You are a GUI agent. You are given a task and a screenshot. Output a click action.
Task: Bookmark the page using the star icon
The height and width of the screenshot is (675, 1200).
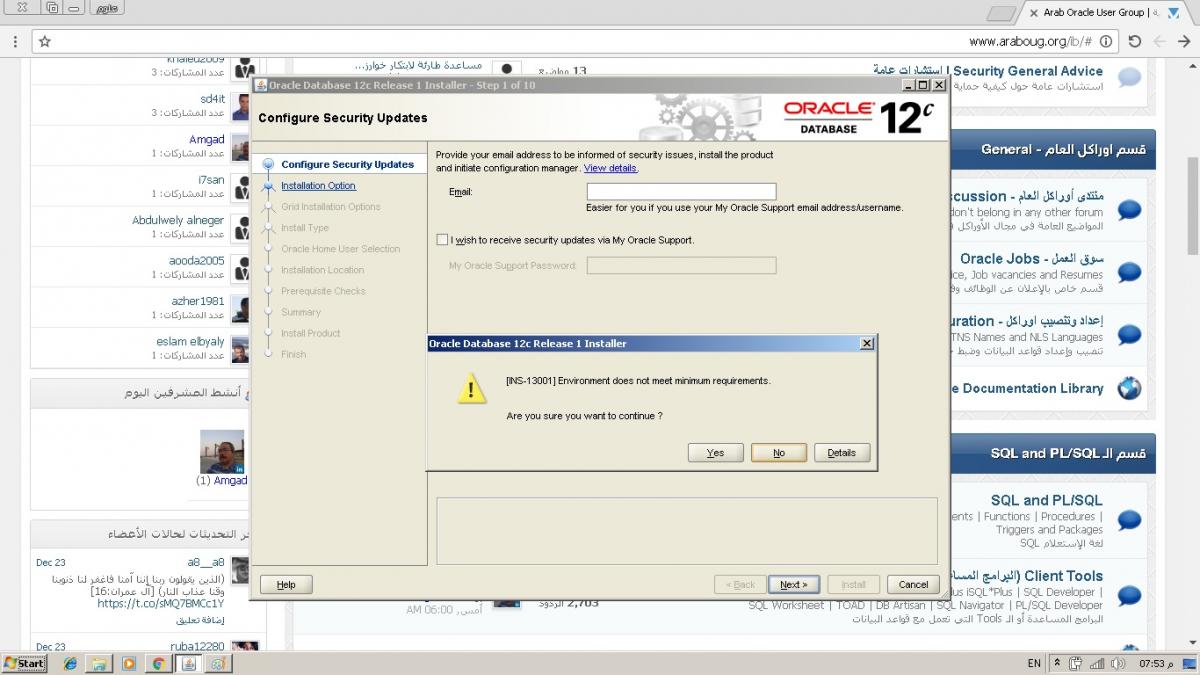point(45,43)
